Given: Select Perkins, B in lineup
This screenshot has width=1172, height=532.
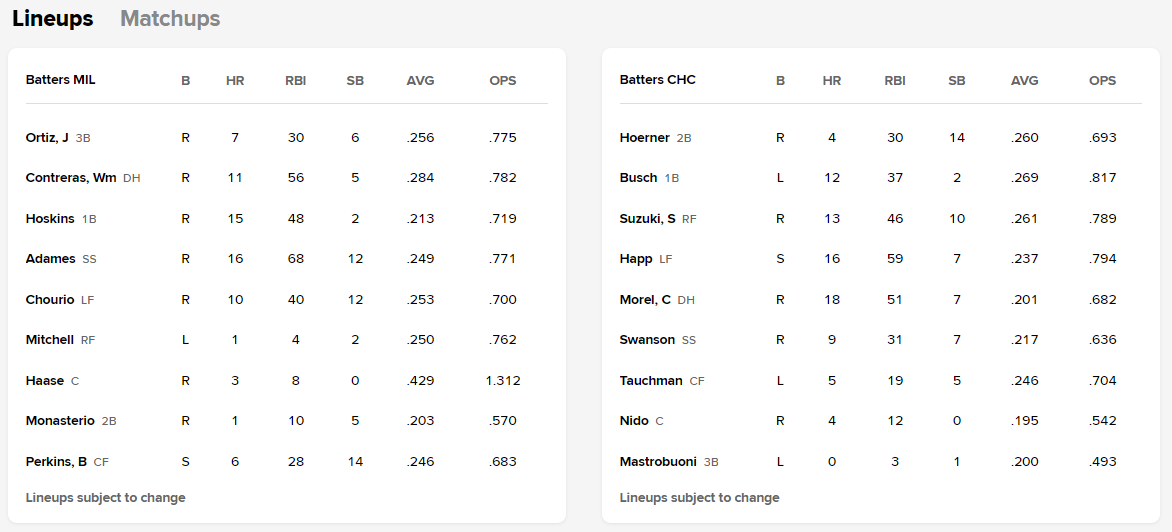Looking at the screenshot, I should [56, 462].
